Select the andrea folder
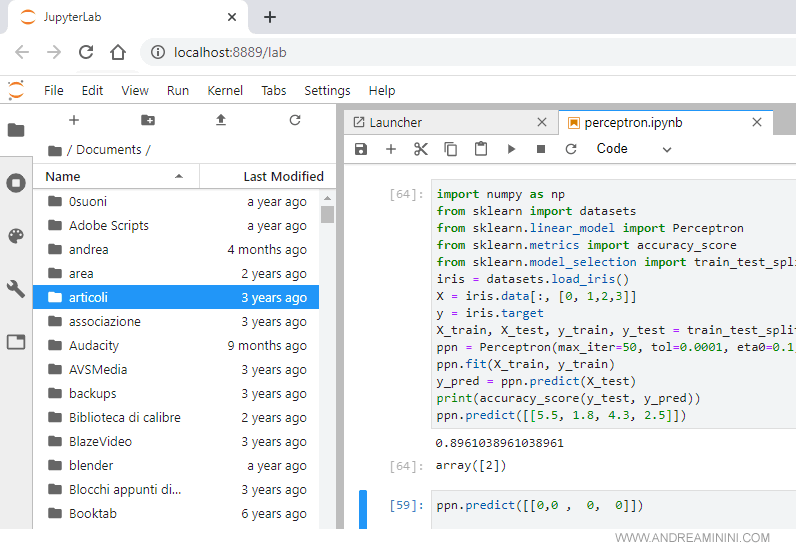Screen dimensions: 796x556 point(176,249)
